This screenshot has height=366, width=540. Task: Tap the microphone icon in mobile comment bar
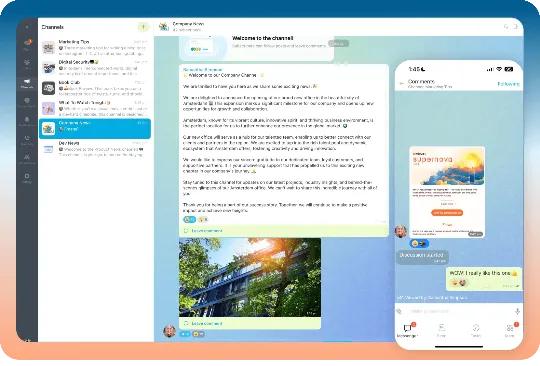[517, 312]
